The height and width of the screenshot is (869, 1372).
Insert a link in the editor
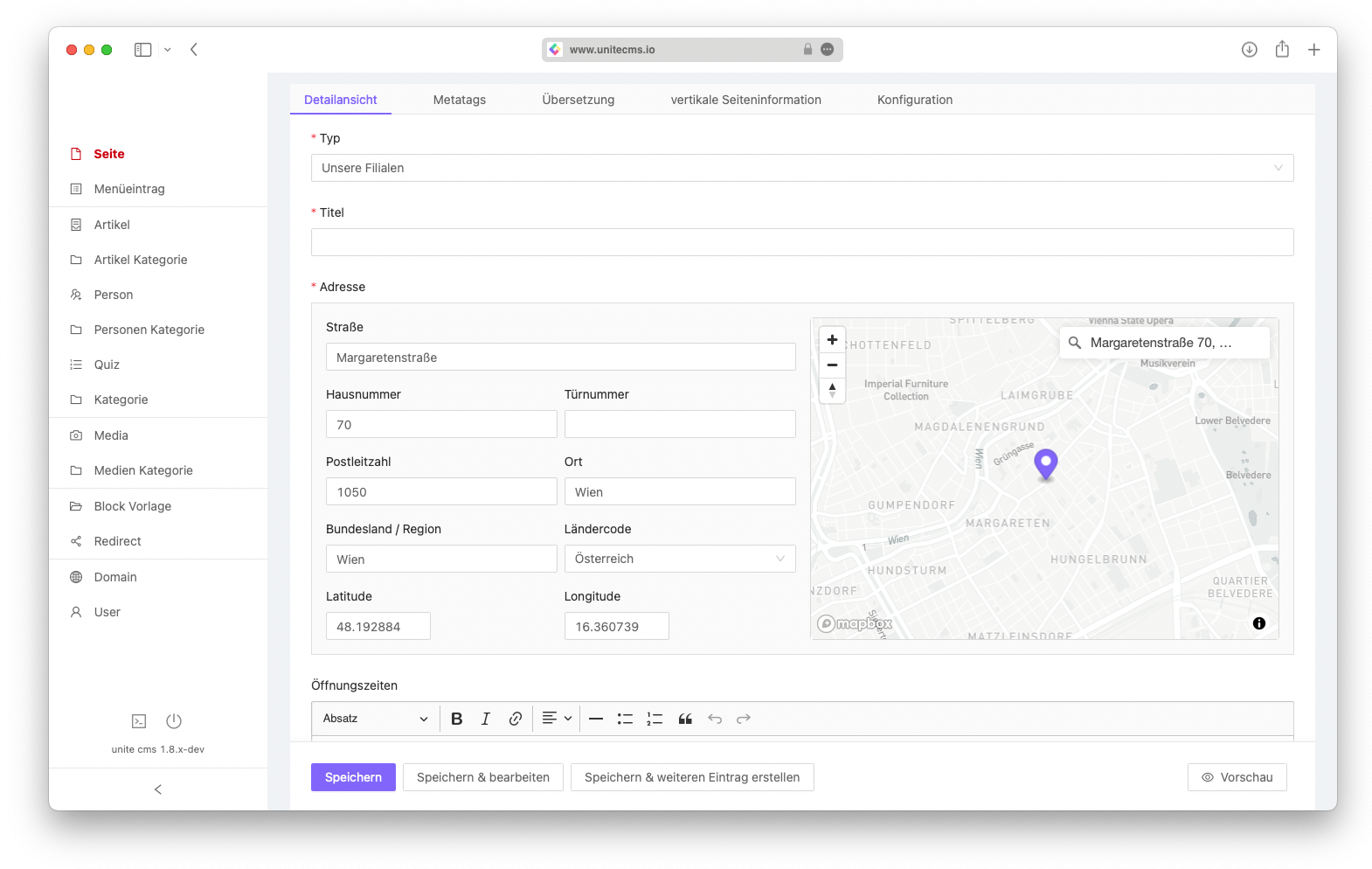[x=516, y=719]
